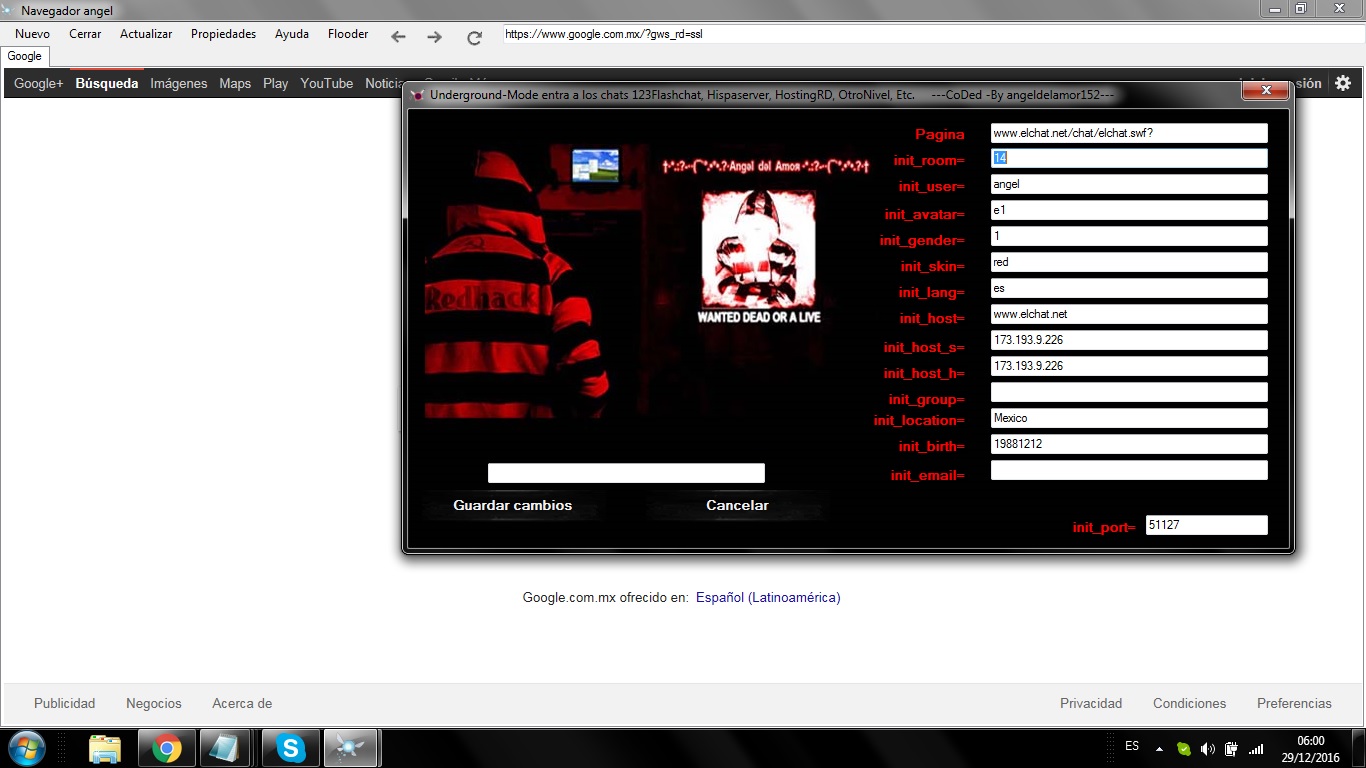Click the volume speaker tray icon

tap(1207, 749)
